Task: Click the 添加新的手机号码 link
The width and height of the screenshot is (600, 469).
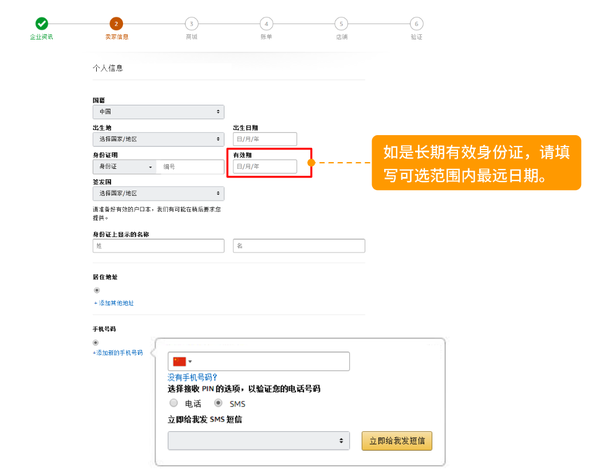Action: [x=118, y=353]
